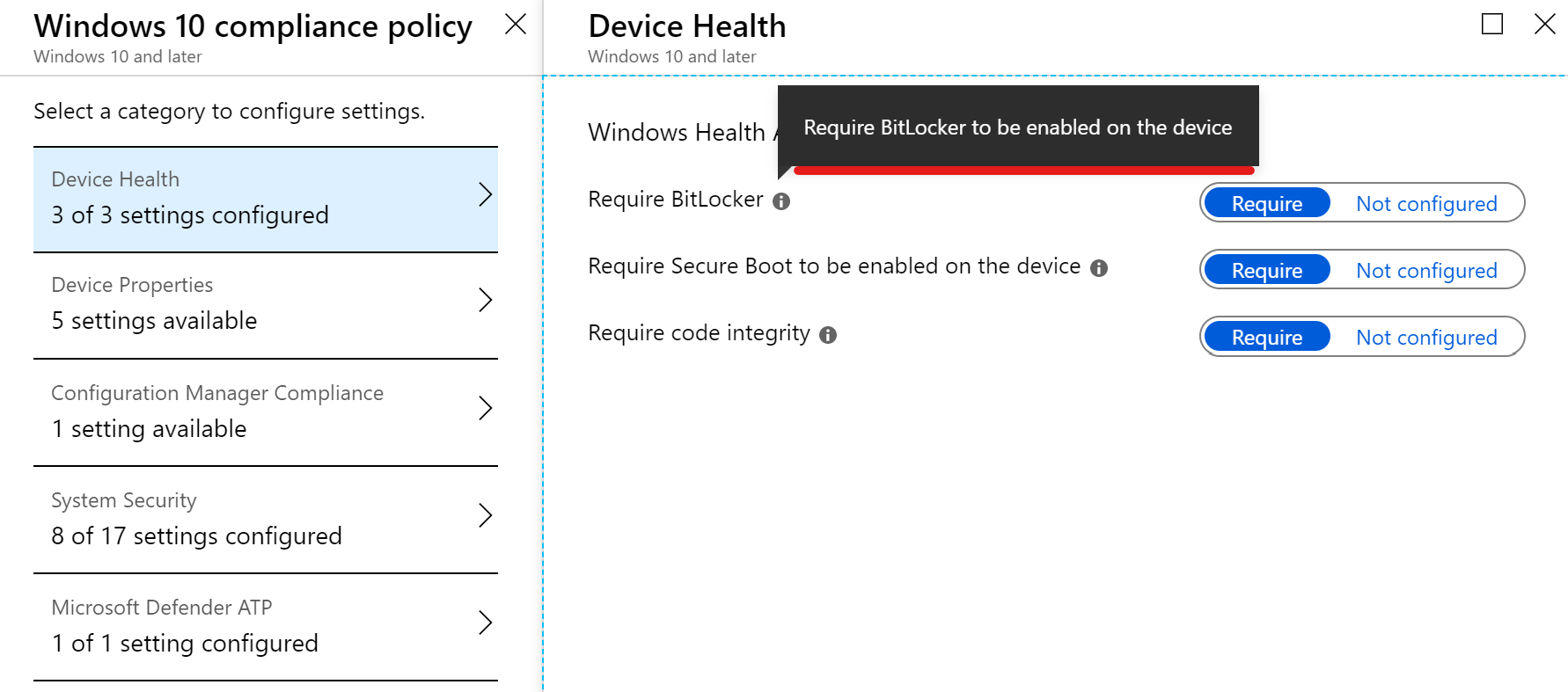Screen dimensions: 1568x692
Task: Set Require BitLocker to Not configured
Action: click(x=1426, y=203)
